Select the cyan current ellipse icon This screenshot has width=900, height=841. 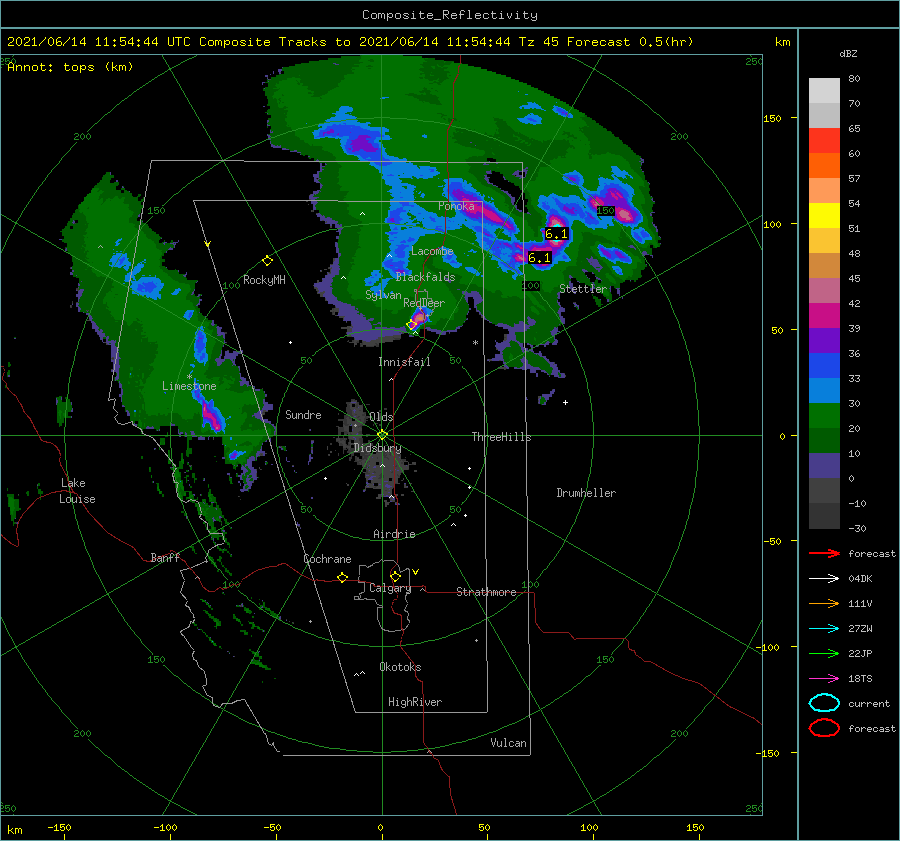point(824,703)
